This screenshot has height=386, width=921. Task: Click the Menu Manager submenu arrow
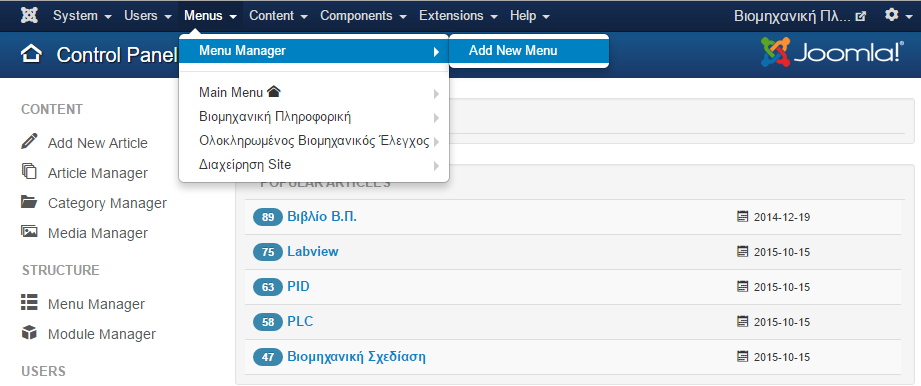[x=436, y=52]
